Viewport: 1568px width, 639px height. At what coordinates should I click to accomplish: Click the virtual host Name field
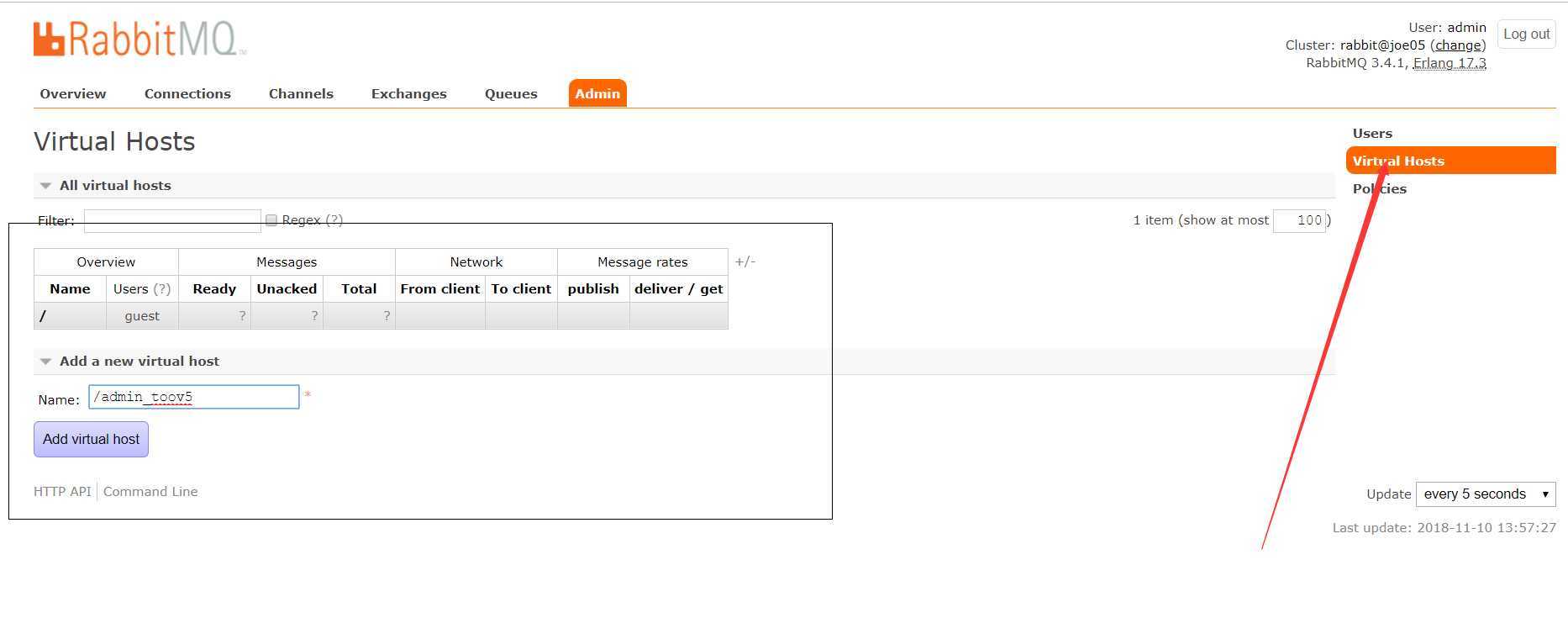(x=194, y=397)
